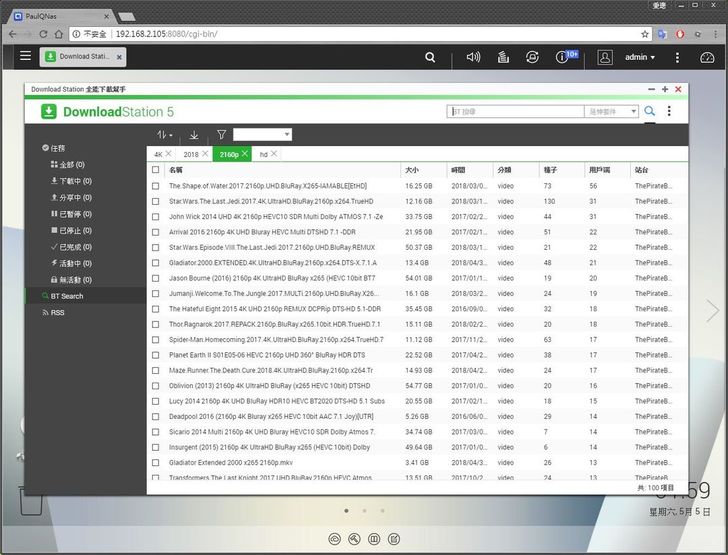The image size is (728, 555).
Task: Expand the admin user dropdown
Action: 640,57
